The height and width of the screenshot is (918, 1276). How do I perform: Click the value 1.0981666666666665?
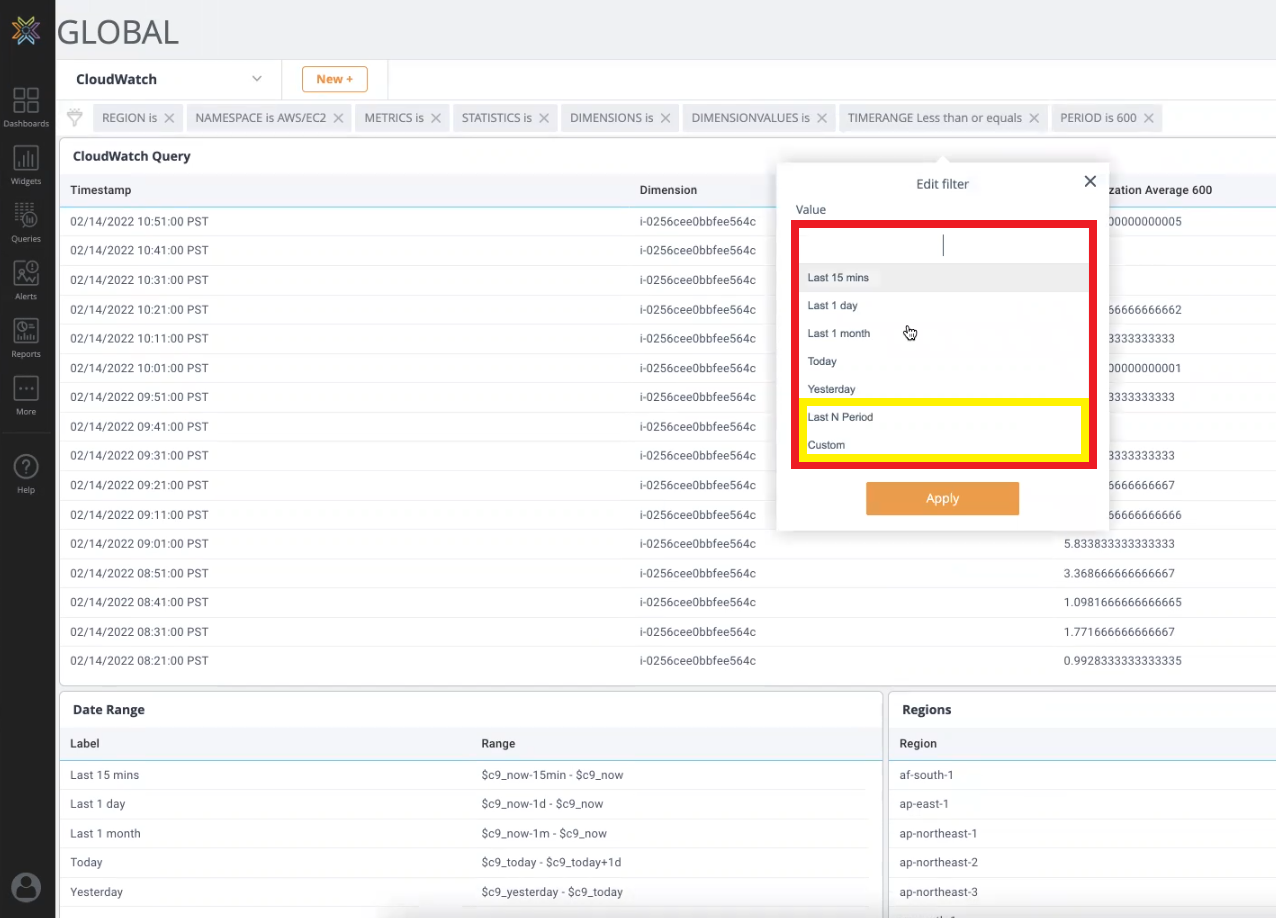click(1123, 603)
